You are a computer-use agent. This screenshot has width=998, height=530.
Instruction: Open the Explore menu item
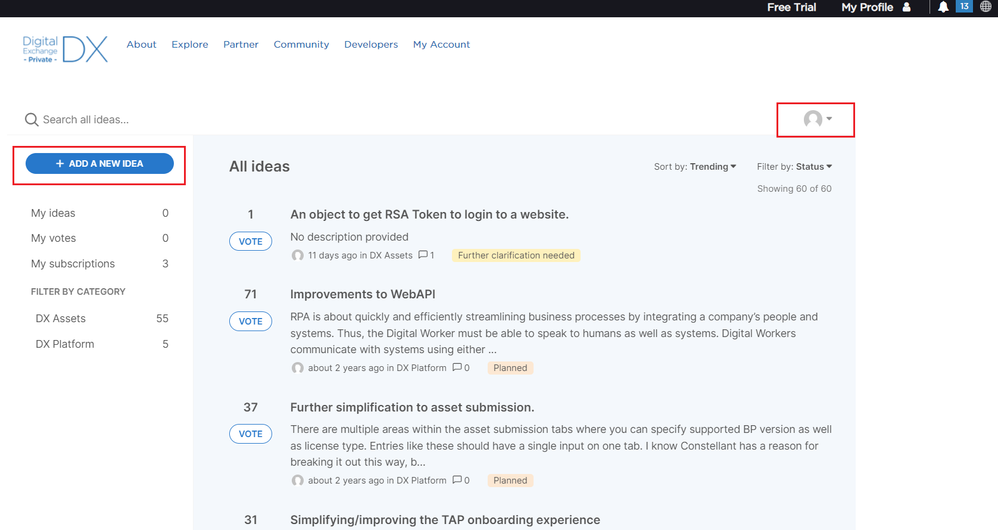(190, 44)
